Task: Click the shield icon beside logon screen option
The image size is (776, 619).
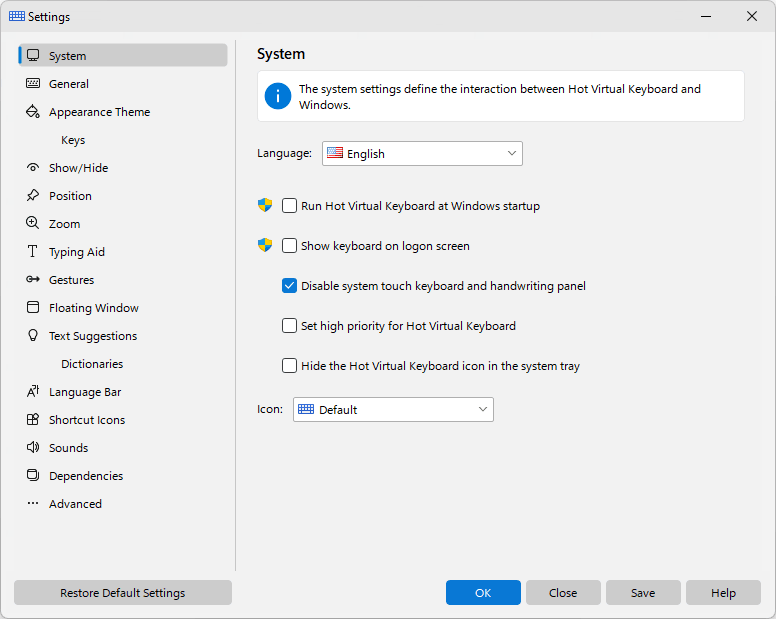Action: point(265,245)
